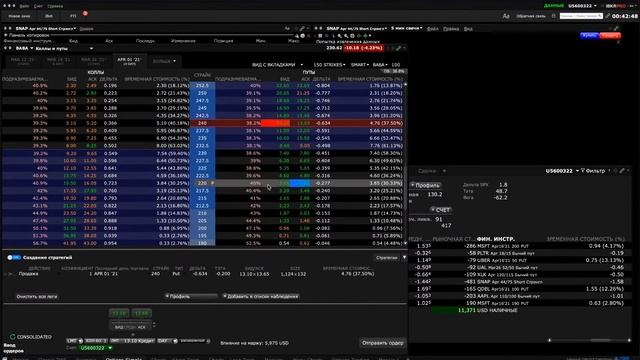Click the Профиль button in portfolio panel
The image size is (640, 360).
click(x=425, y=185)
